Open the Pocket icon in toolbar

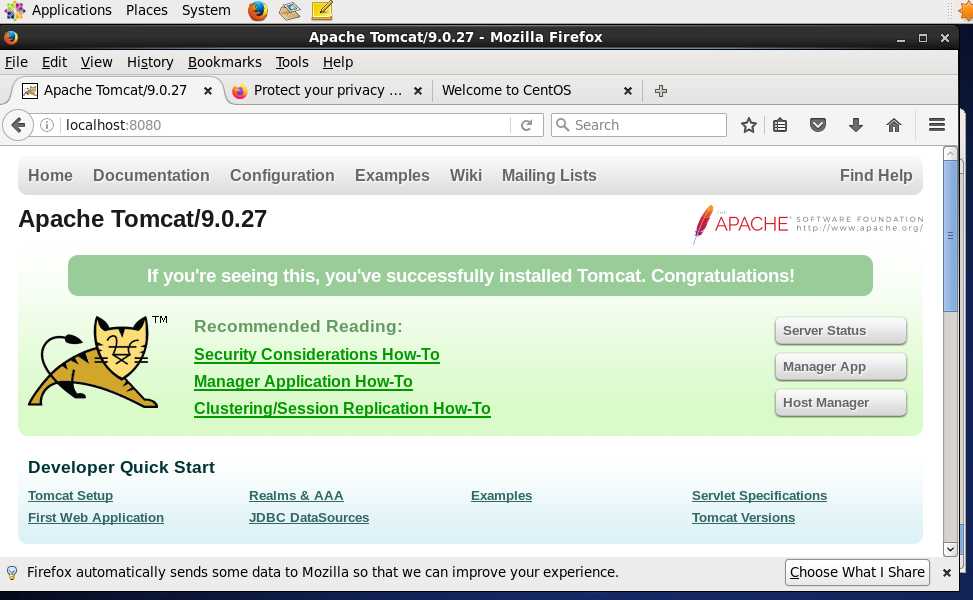click(818, 125)
